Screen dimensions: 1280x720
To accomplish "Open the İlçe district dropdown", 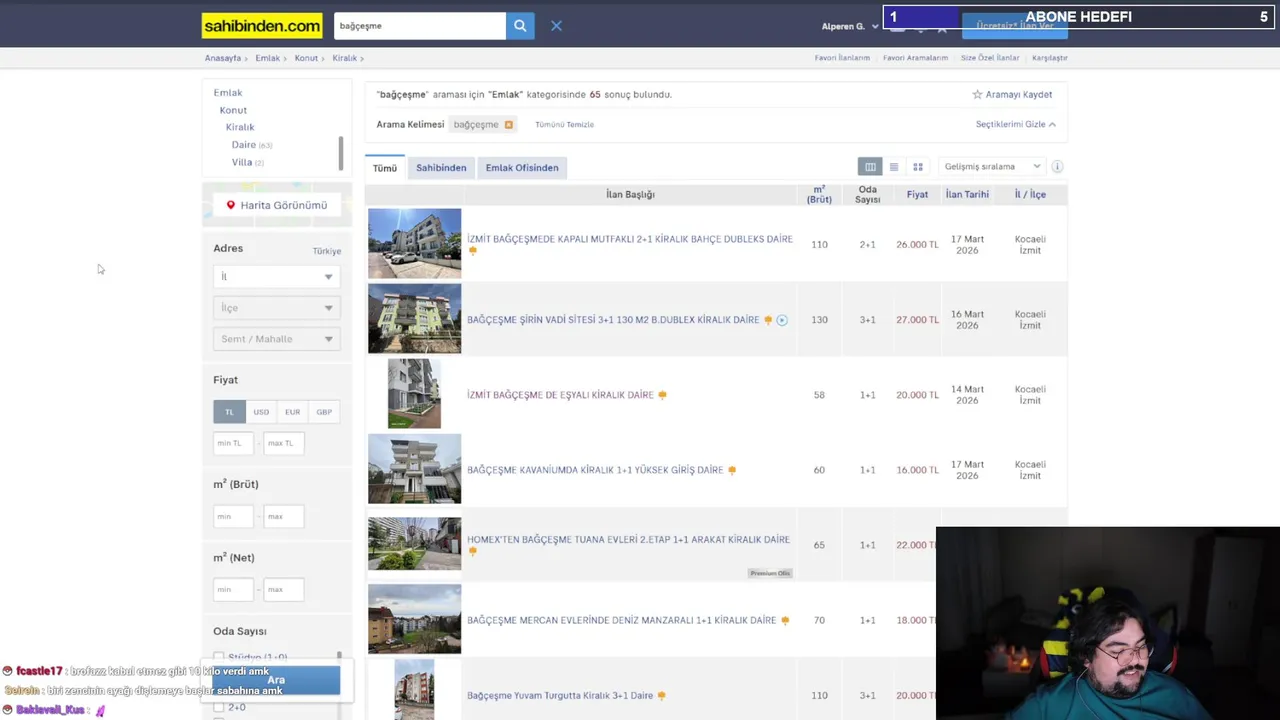I will click(x=277, y=308).
